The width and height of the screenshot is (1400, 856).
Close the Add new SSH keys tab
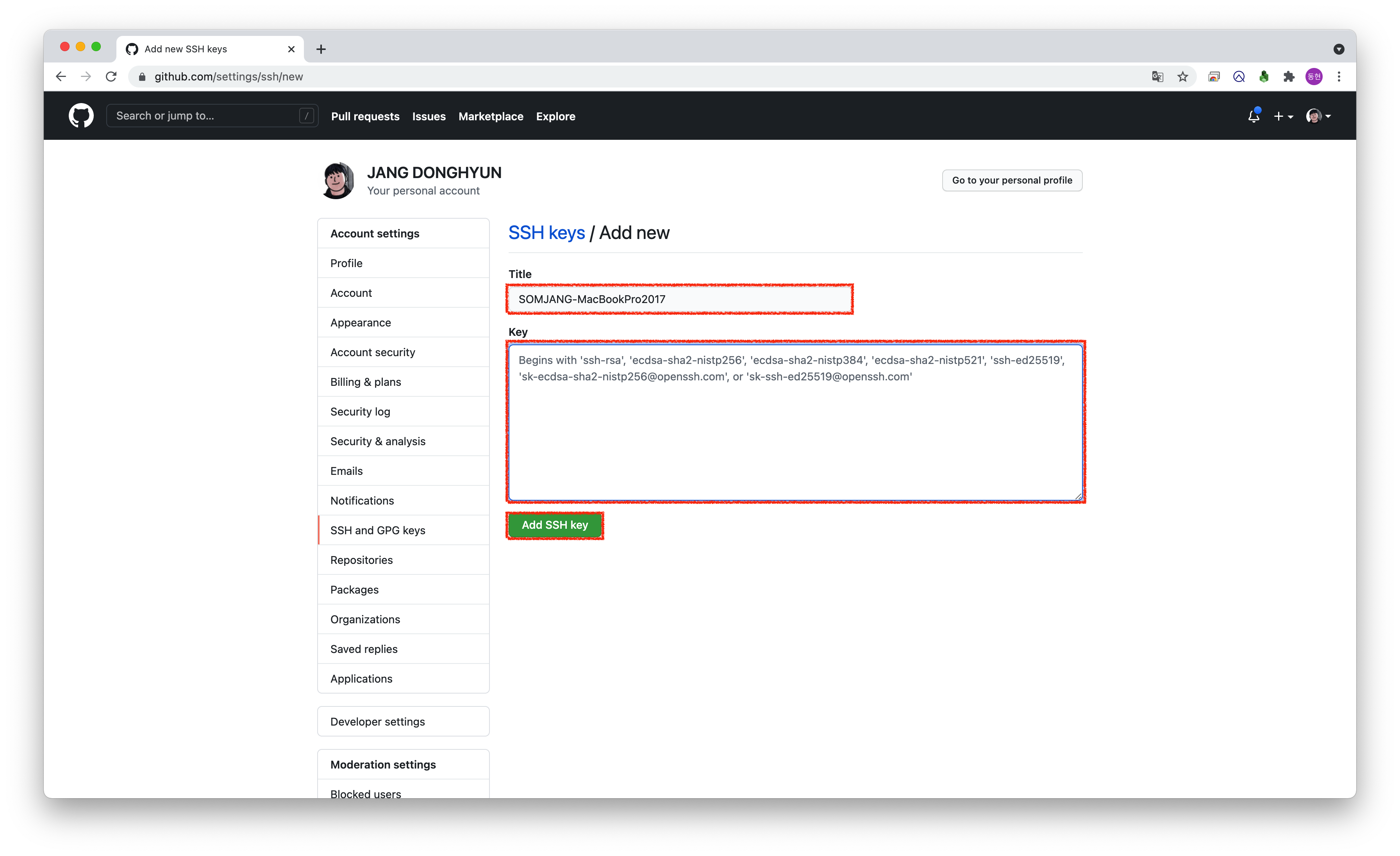click(291, 50)
